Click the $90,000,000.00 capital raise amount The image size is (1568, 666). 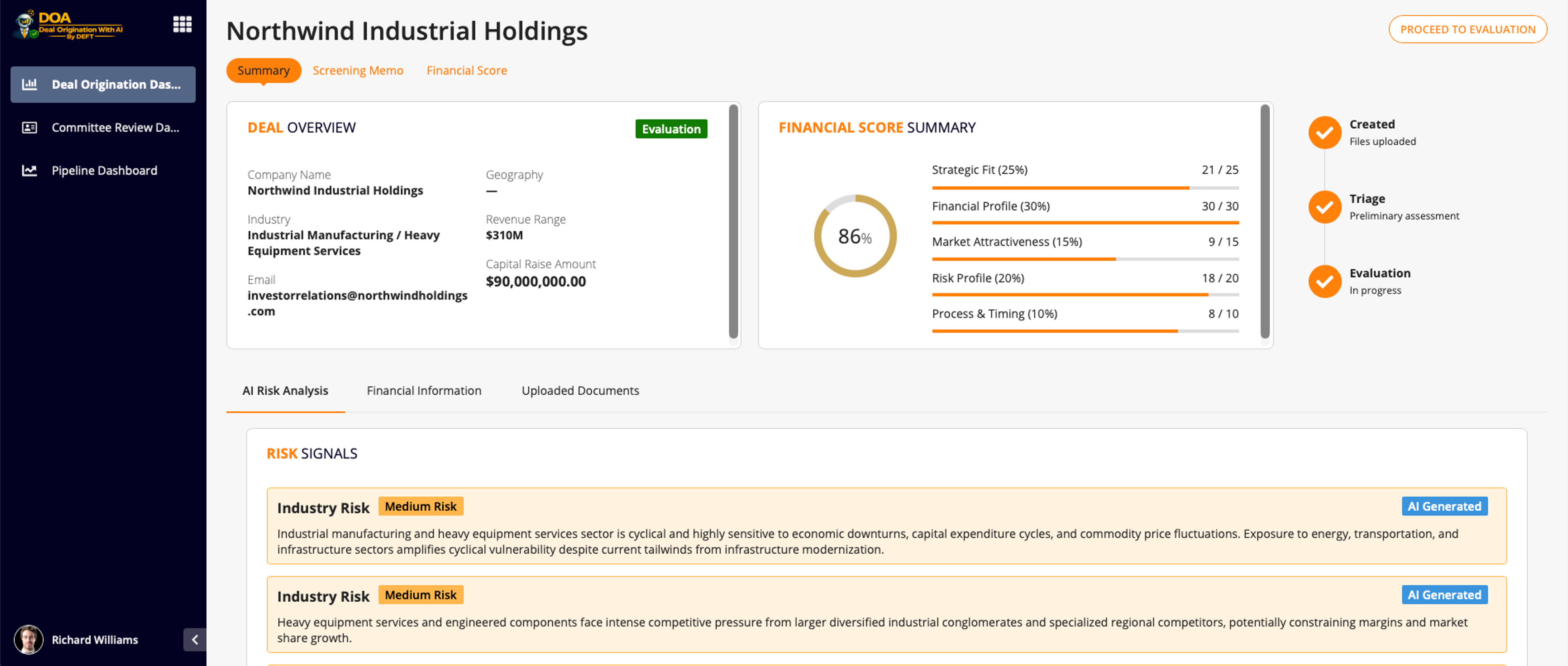pos(536,282)
